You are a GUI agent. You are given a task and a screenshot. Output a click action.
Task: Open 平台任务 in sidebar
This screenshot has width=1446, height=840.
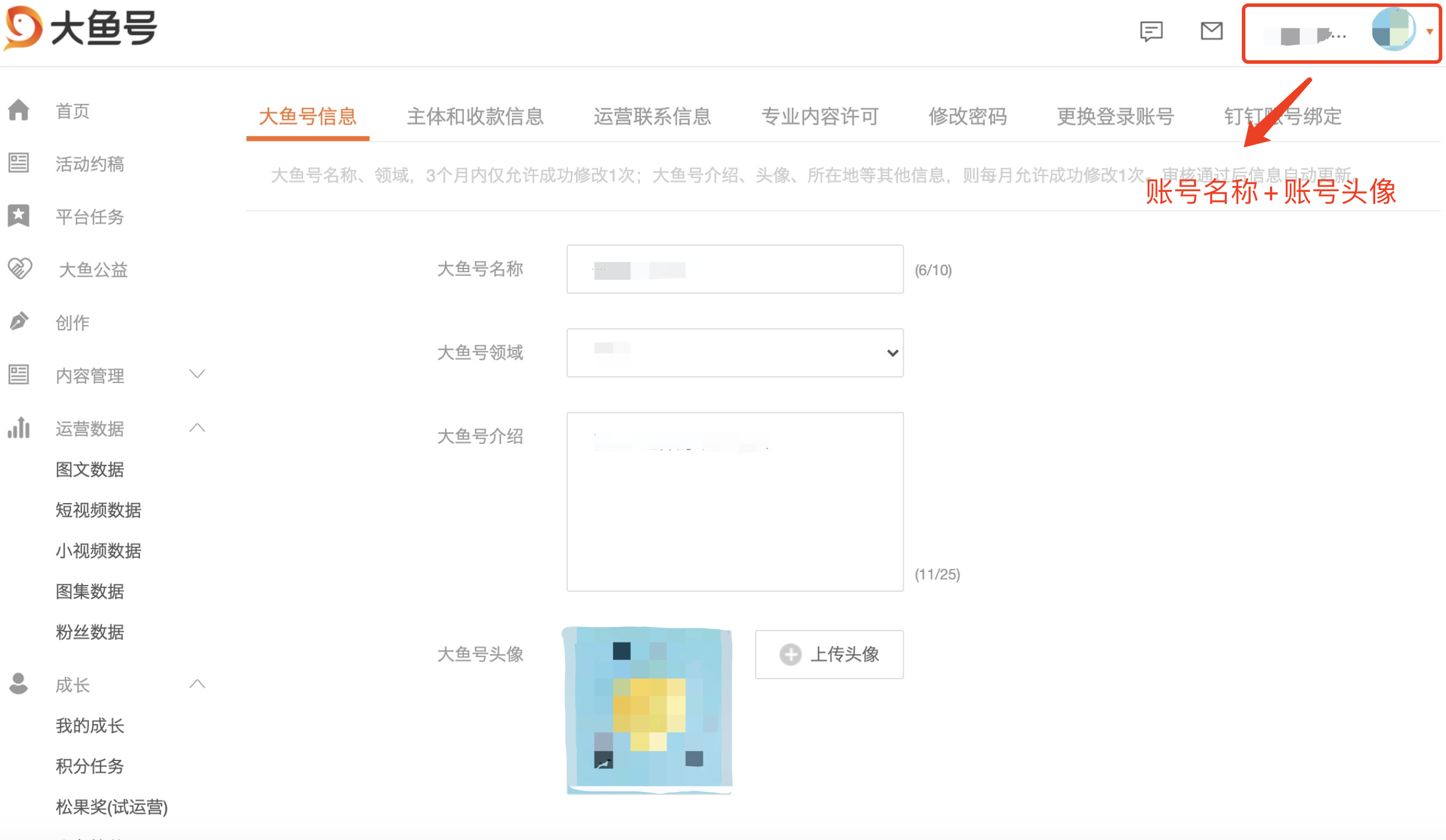click(89, 216)
